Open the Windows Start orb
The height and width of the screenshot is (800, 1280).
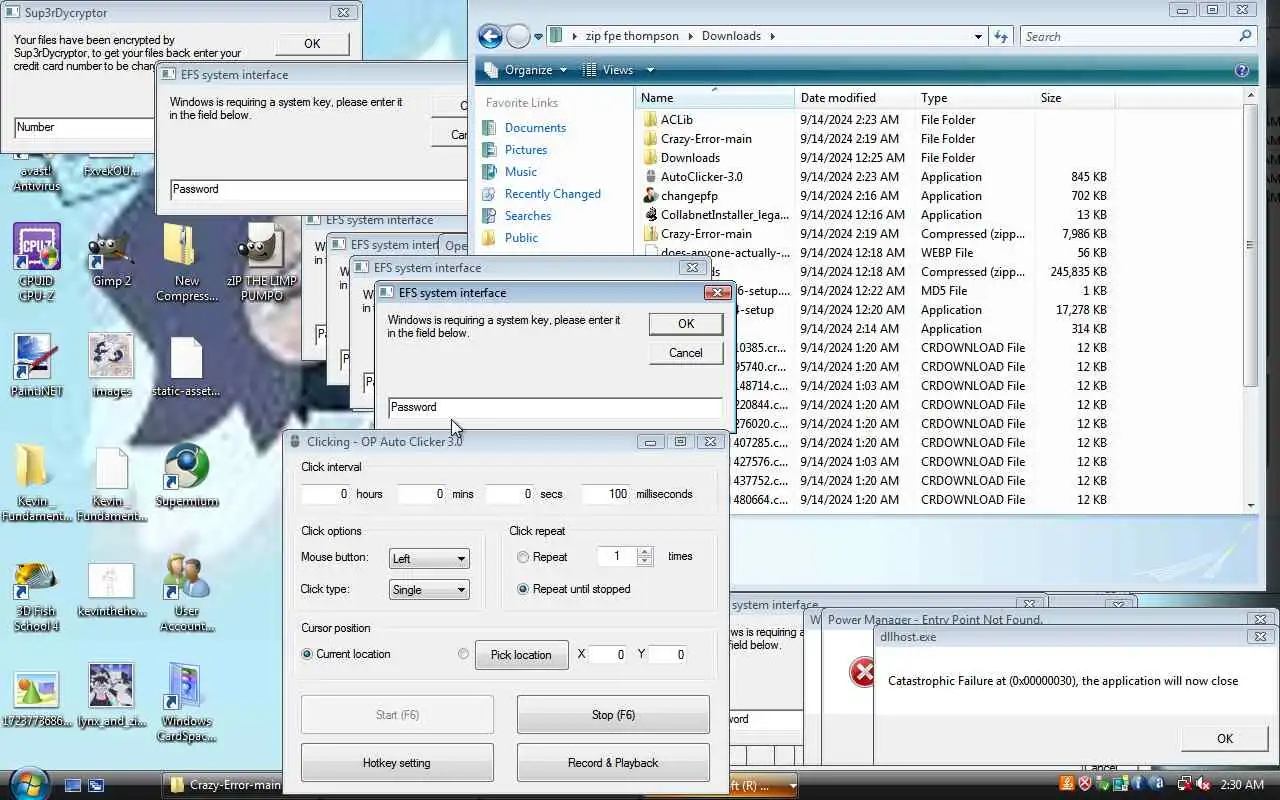pyautogui.click(x=27, y=782)
